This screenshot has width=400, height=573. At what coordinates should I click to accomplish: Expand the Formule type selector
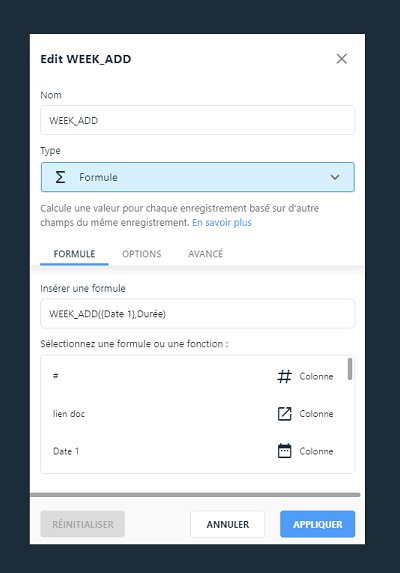198,177
